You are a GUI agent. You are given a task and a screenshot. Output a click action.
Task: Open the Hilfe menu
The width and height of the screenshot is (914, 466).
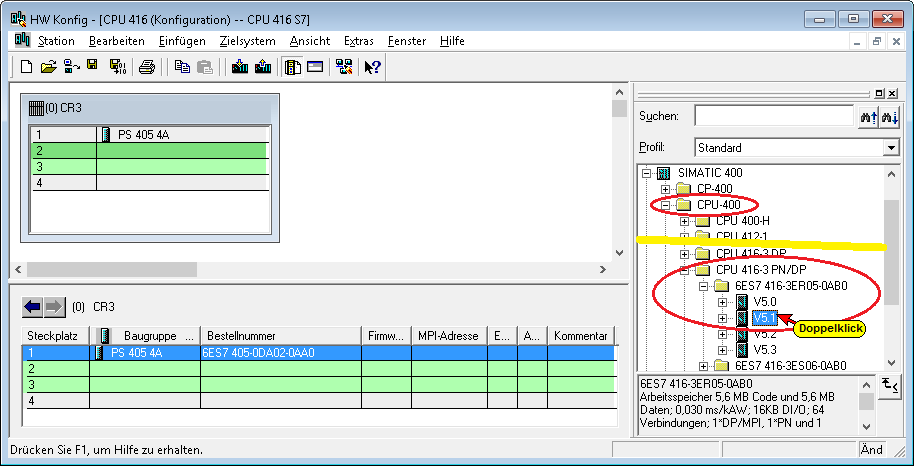click(x=452, y=41)
